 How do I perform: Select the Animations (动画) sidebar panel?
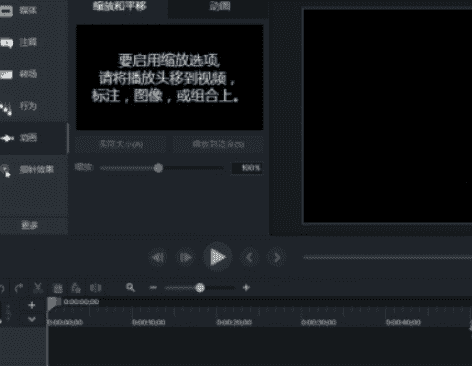coord(28,138)
